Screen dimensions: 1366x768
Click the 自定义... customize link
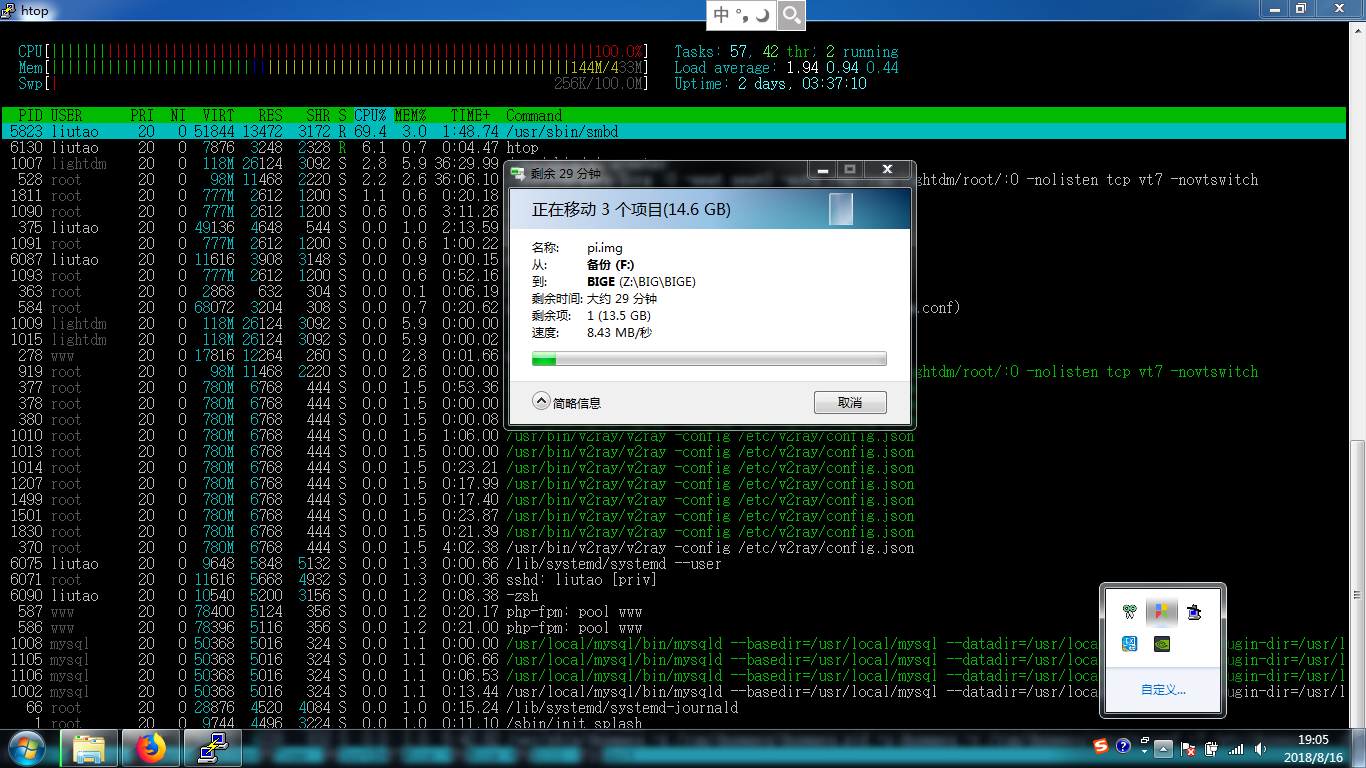pyautogui.click(x=1163, y=690)
